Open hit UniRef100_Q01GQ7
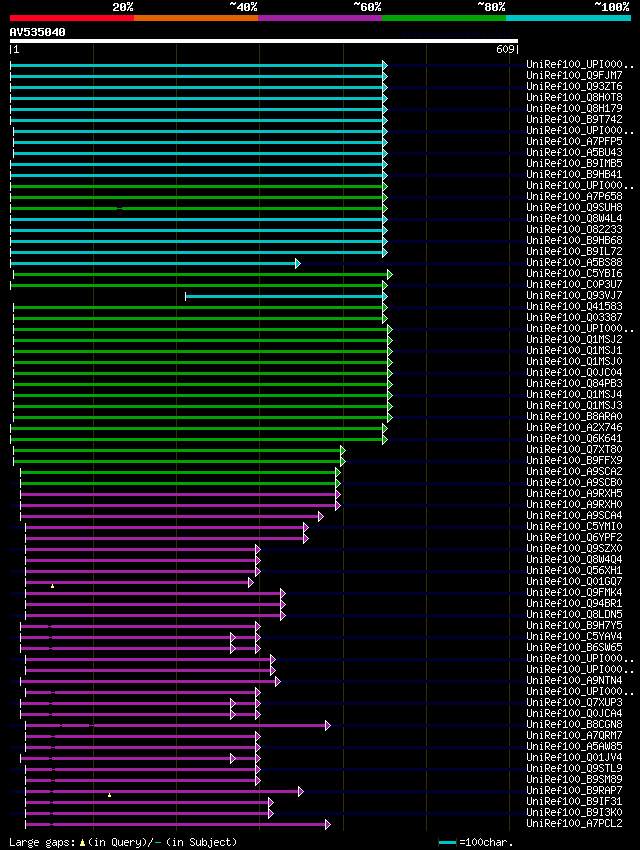This screenshot has width=640, height=850. click(574, 581)
